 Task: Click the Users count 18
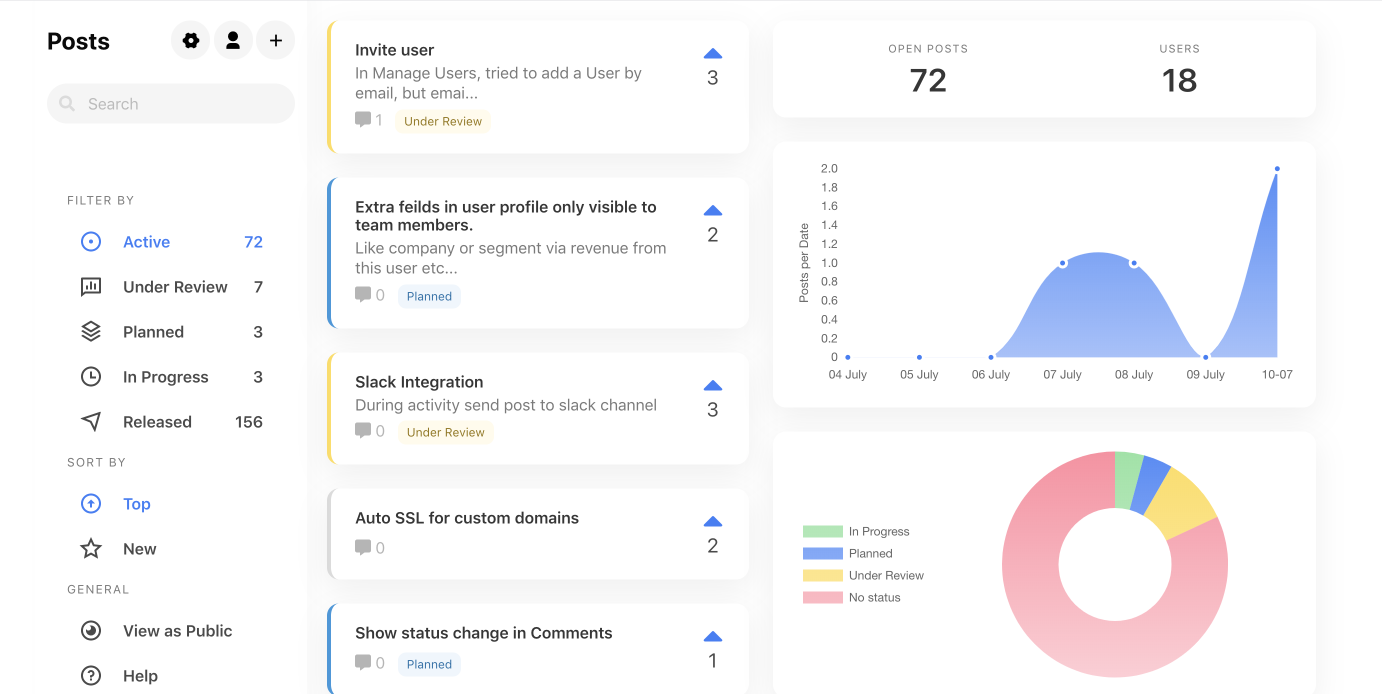coord(1179,80)
